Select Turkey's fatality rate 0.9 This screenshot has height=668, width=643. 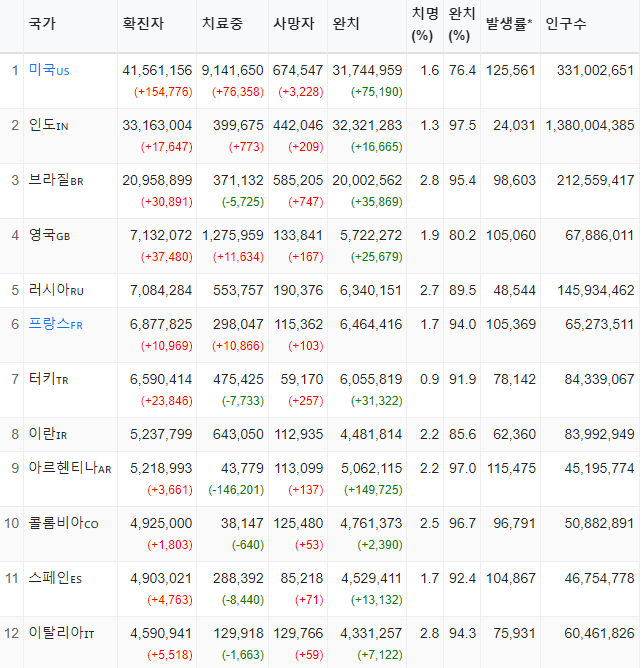click(430, 379)
